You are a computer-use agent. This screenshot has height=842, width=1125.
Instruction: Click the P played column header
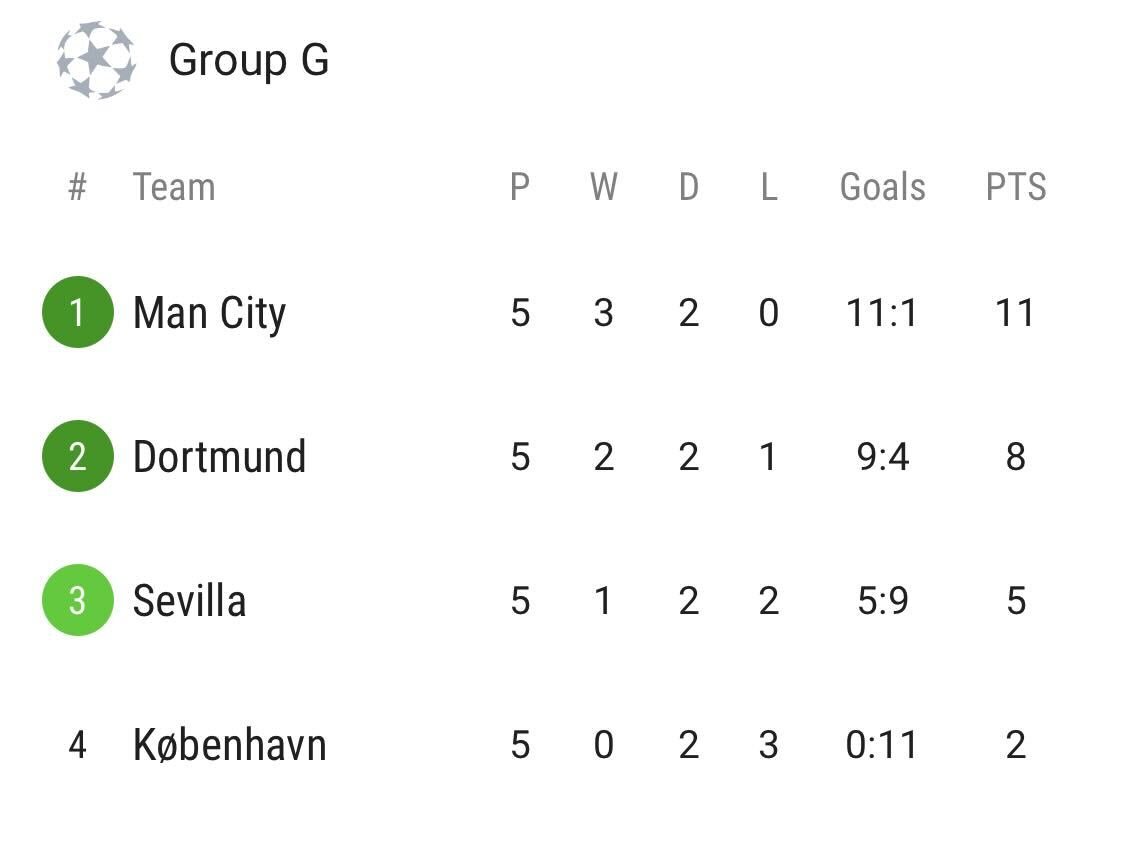pos(520,187)
